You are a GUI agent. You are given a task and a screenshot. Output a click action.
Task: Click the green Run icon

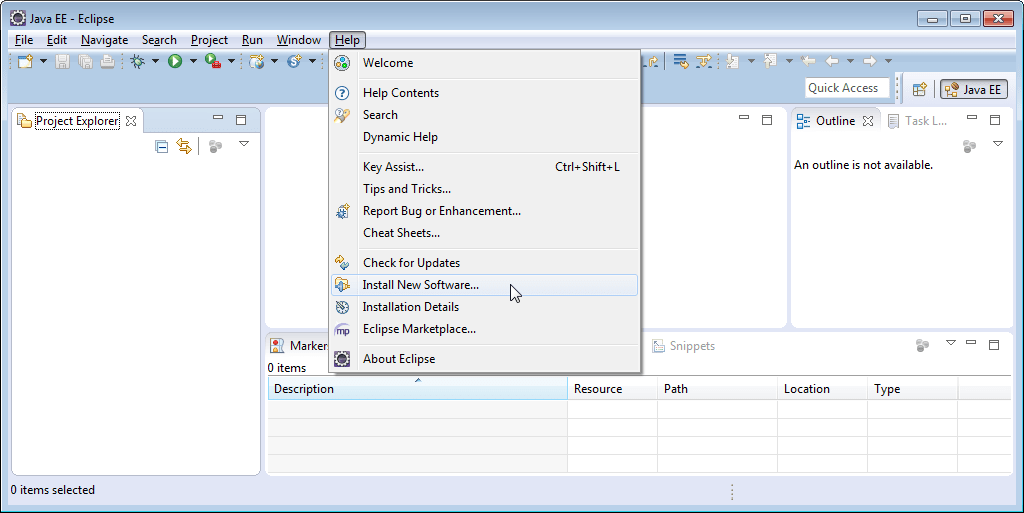coord(175,61)
